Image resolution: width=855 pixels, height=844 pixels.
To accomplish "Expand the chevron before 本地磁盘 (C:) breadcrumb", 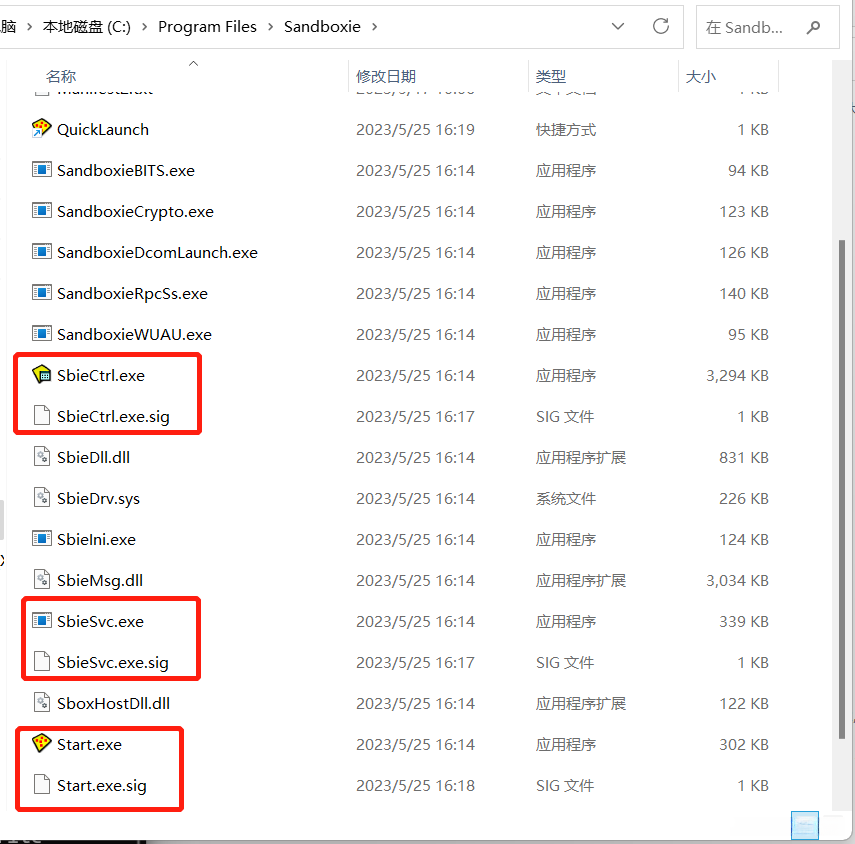I will click(29, 27).
